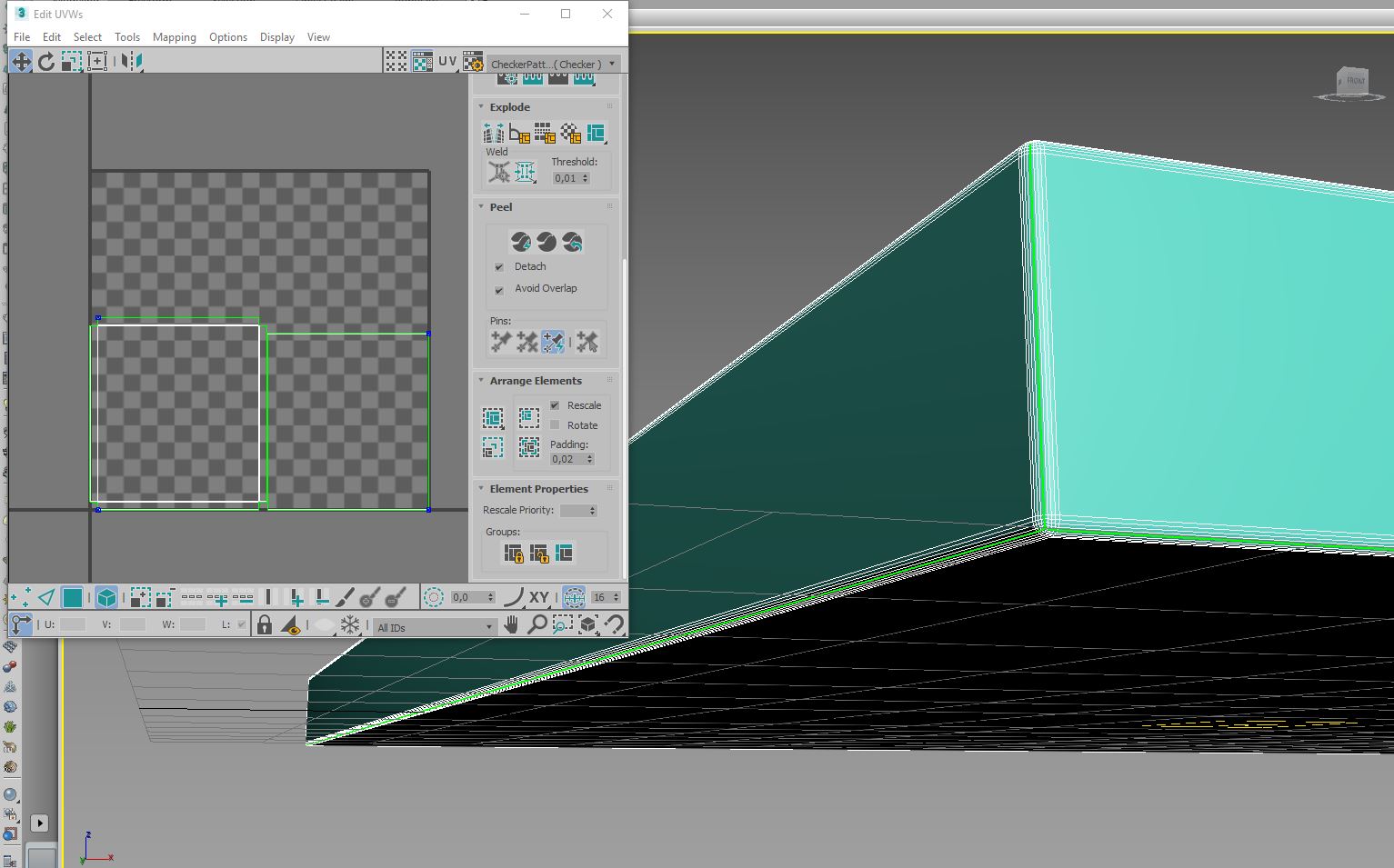Image resolution: width=1394 pixels, height=868 pixels.
Task: Click the lock selection padlock icon
Action: point(265,624)
